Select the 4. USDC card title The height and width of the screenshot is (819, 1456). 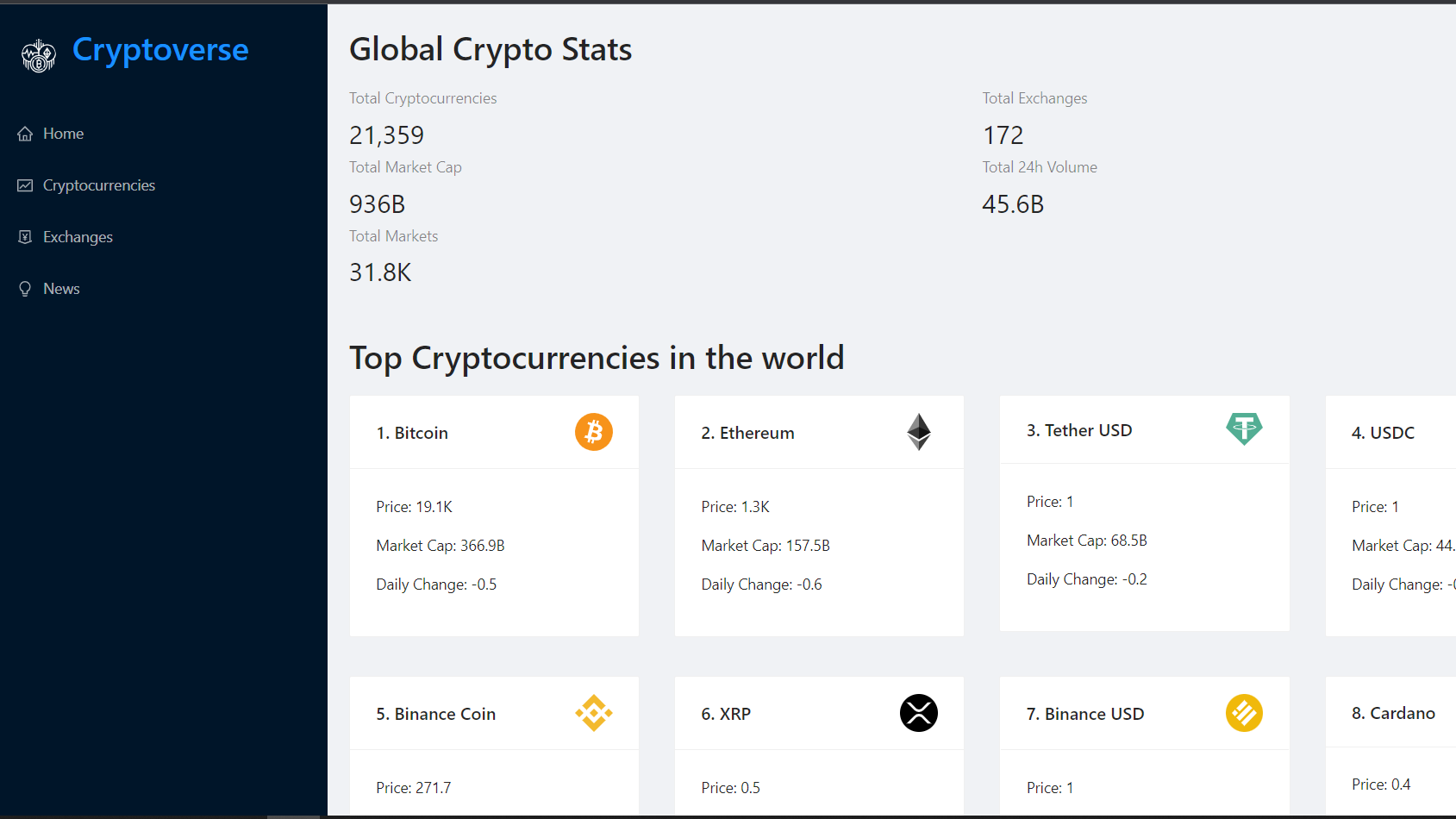(x=1383, y=433)
